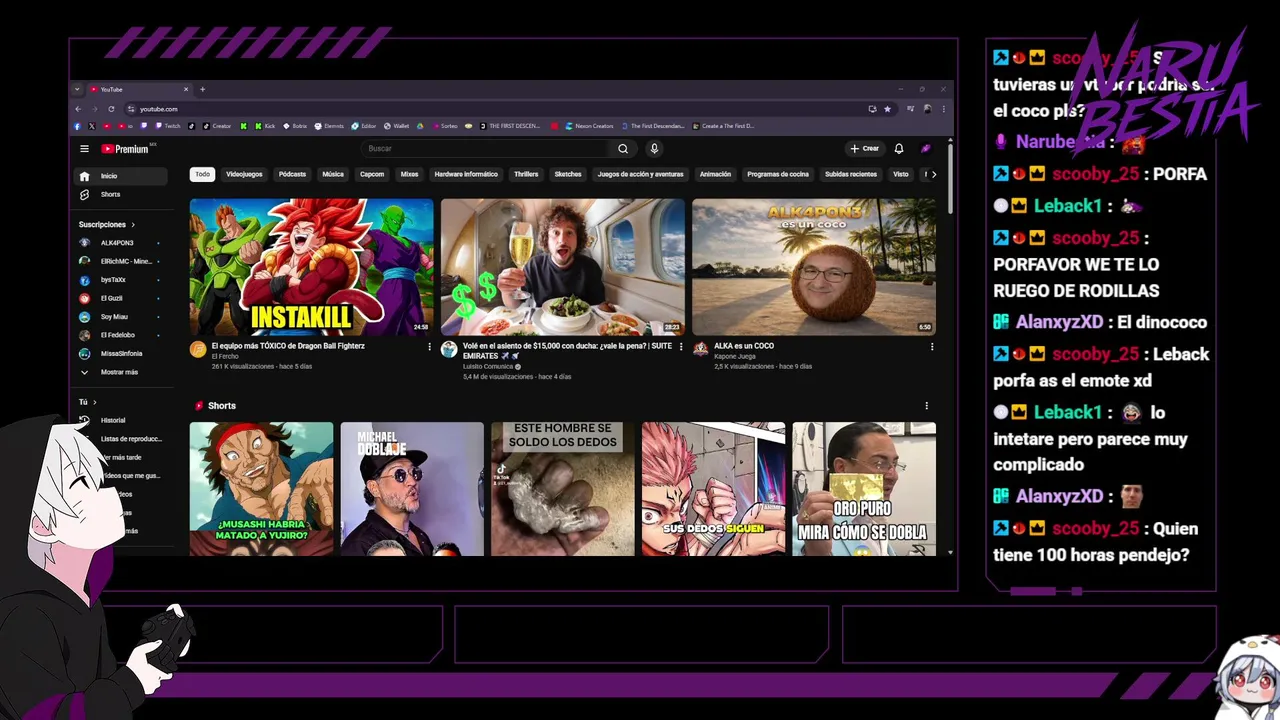Expand the tab search dropdown arrow
This screenshot has width=1280, height=720.
click(x=77, y=89)
